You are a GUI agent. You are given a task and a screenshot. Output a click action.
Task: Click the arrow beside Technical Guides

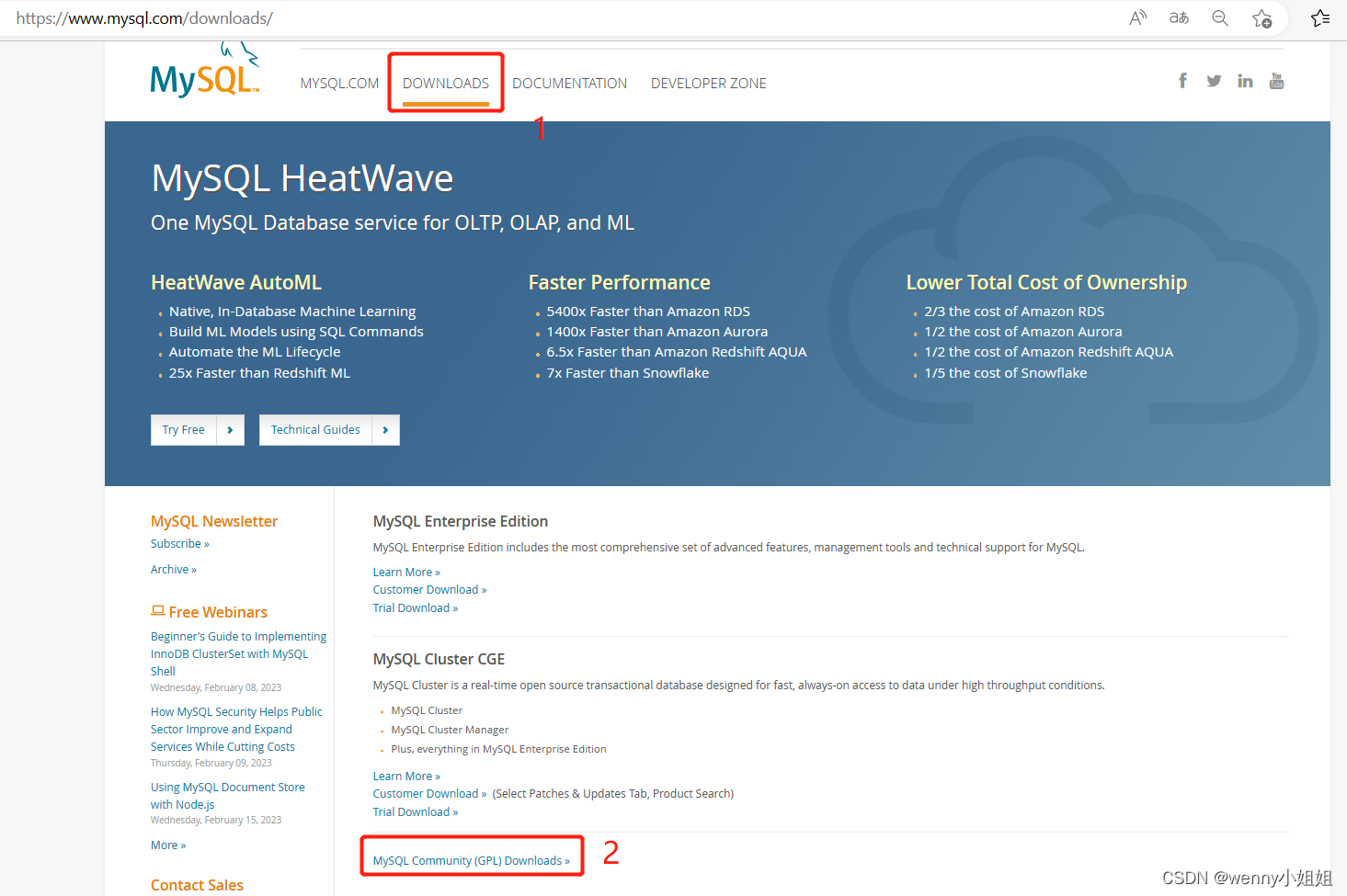385,430
